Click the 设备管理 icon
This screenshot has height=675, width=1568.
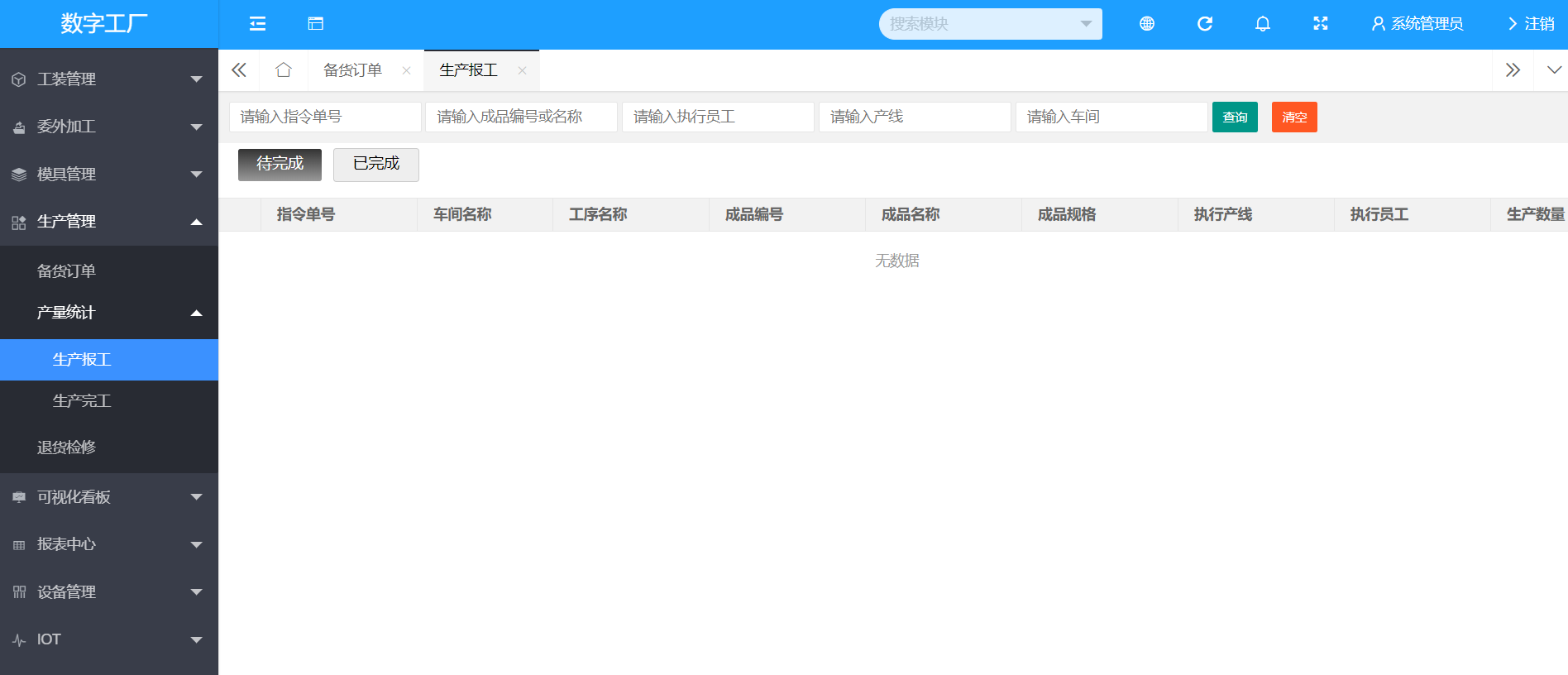click(x=19, y=592)
